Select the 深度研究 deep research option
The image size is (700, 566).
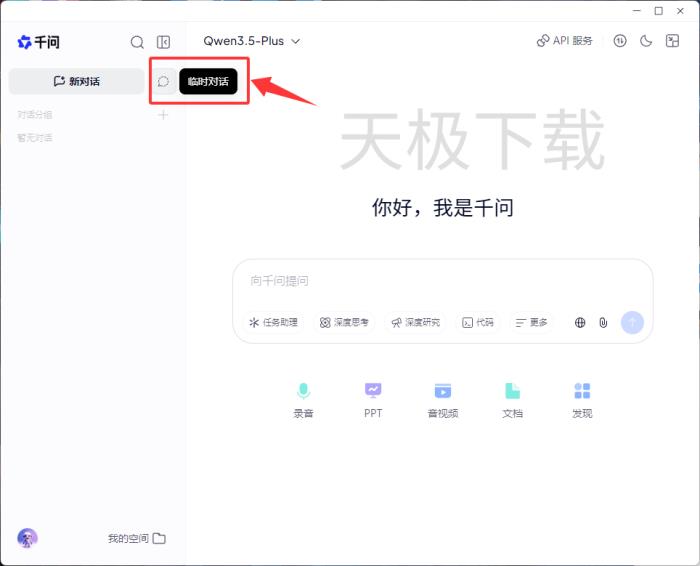click(x=415, y=322)
